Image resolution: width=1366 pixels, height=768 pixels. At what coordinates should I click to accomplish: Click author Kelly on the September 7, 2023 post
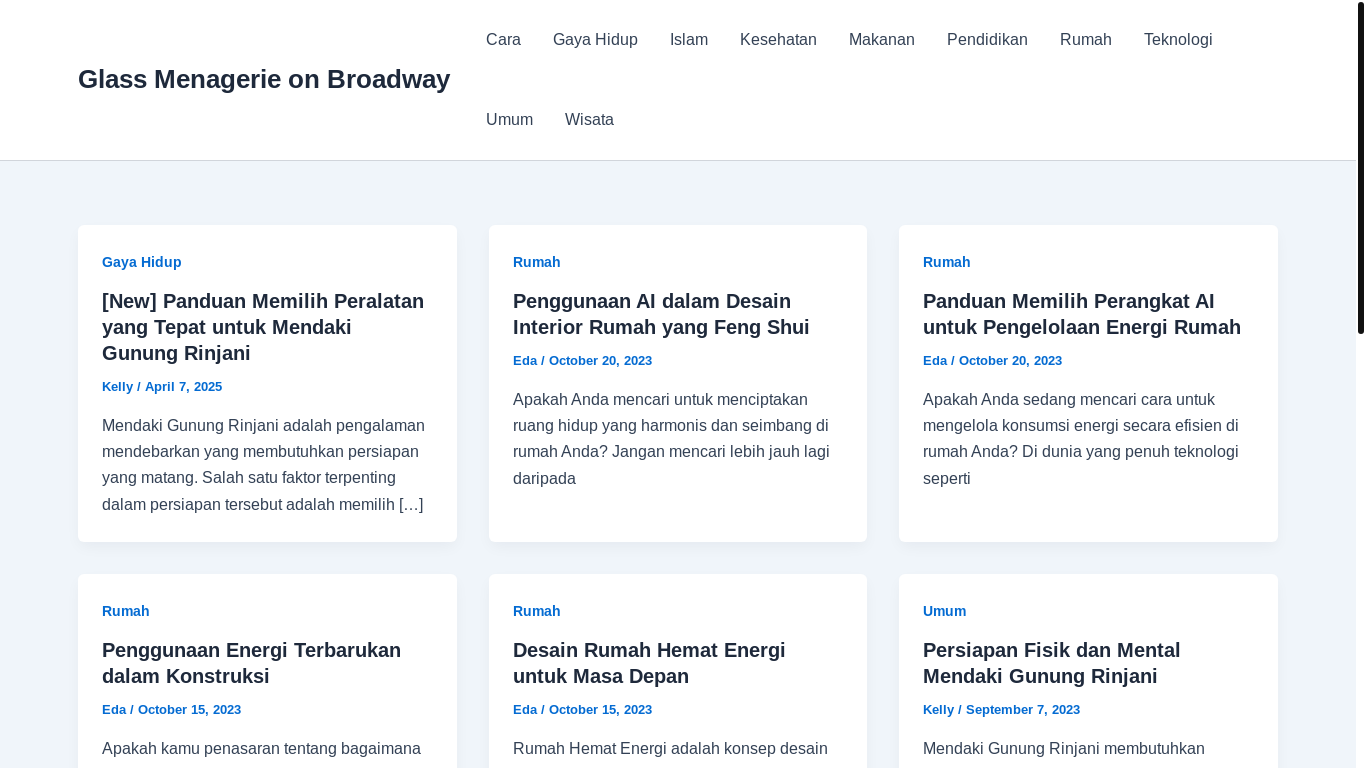pos(938,710)
